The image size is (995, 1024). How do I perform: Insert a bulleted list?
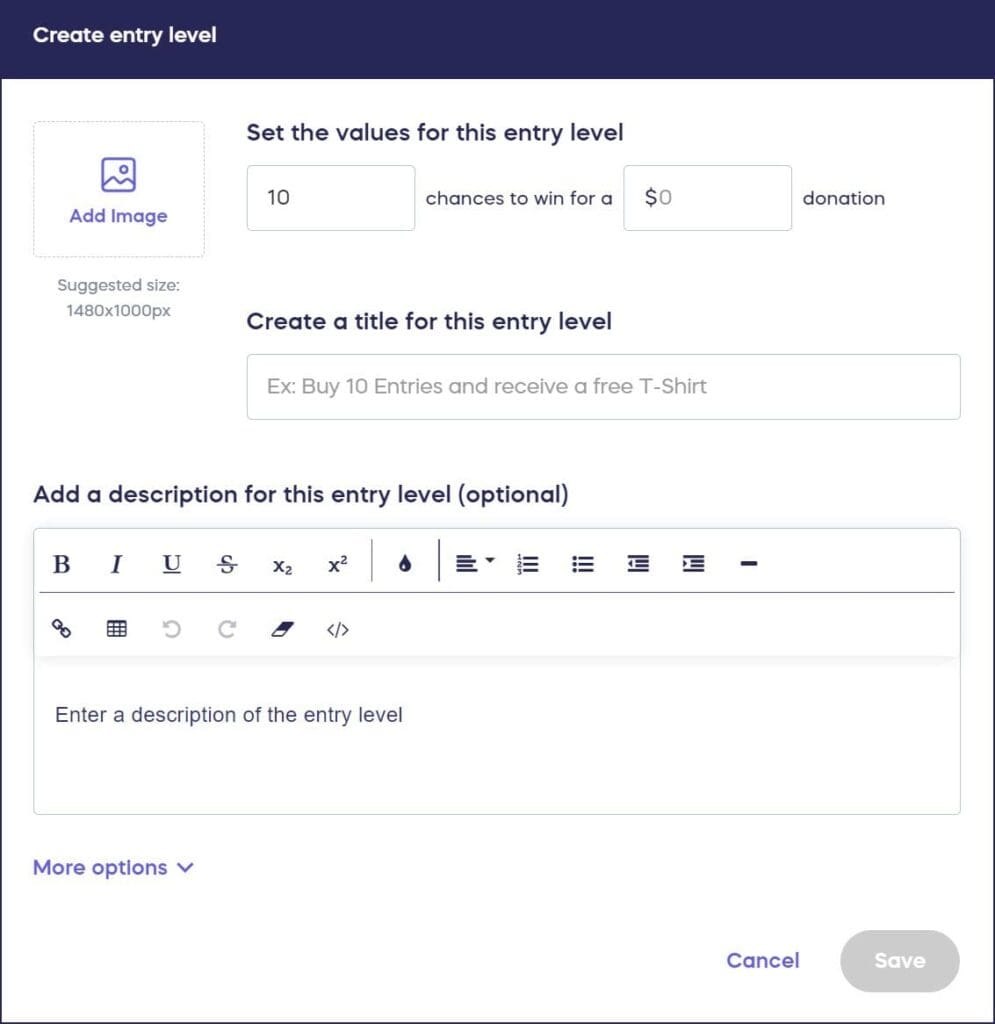[x=583, y=564]
